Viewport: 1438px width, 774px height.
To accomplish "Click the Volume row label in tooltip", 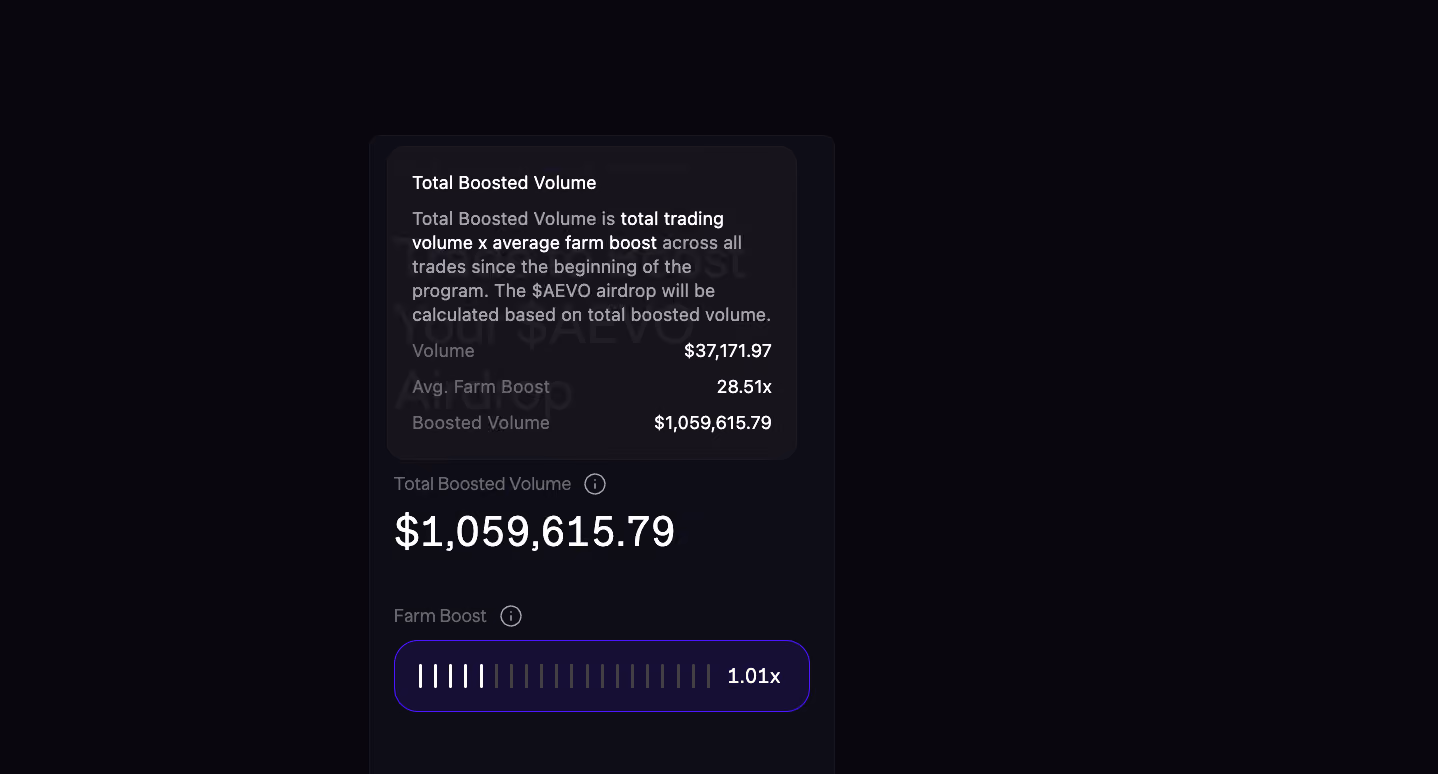I will tap(443, 351).
